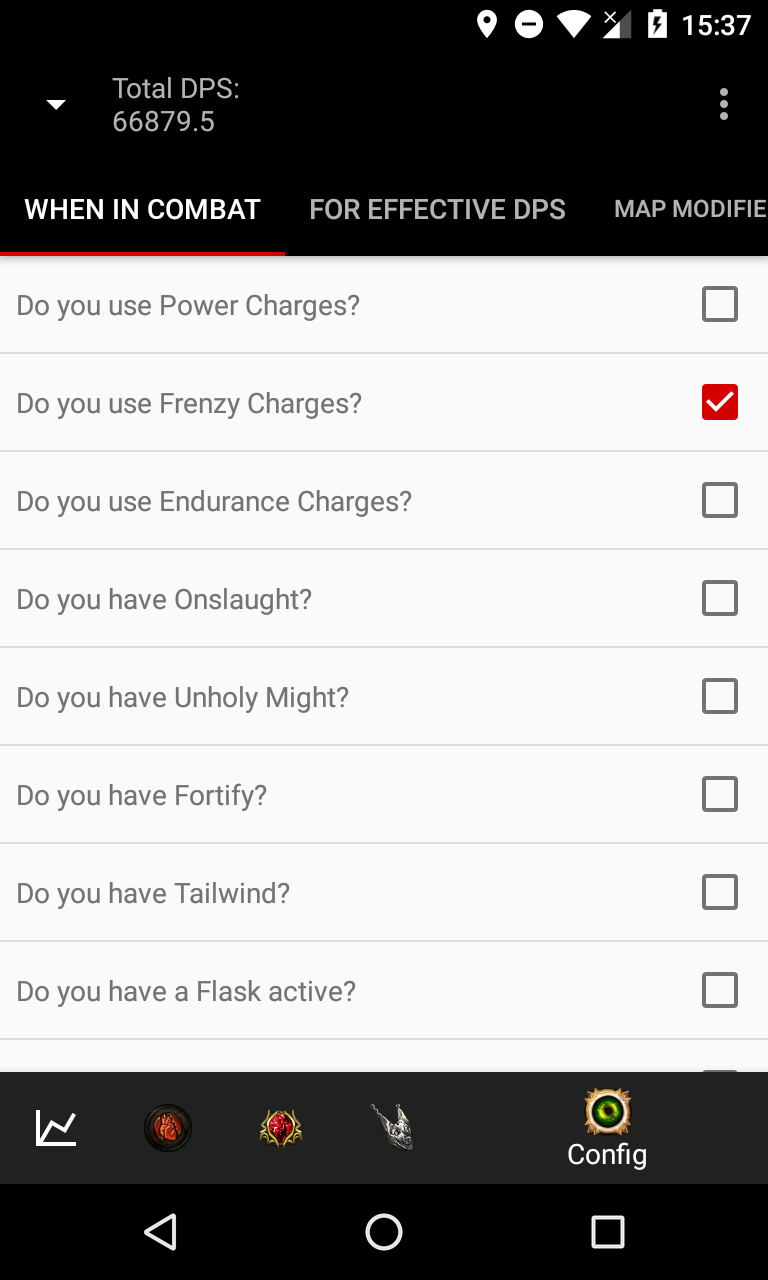Open the Map Modifiers tab

tap(690, 209)
